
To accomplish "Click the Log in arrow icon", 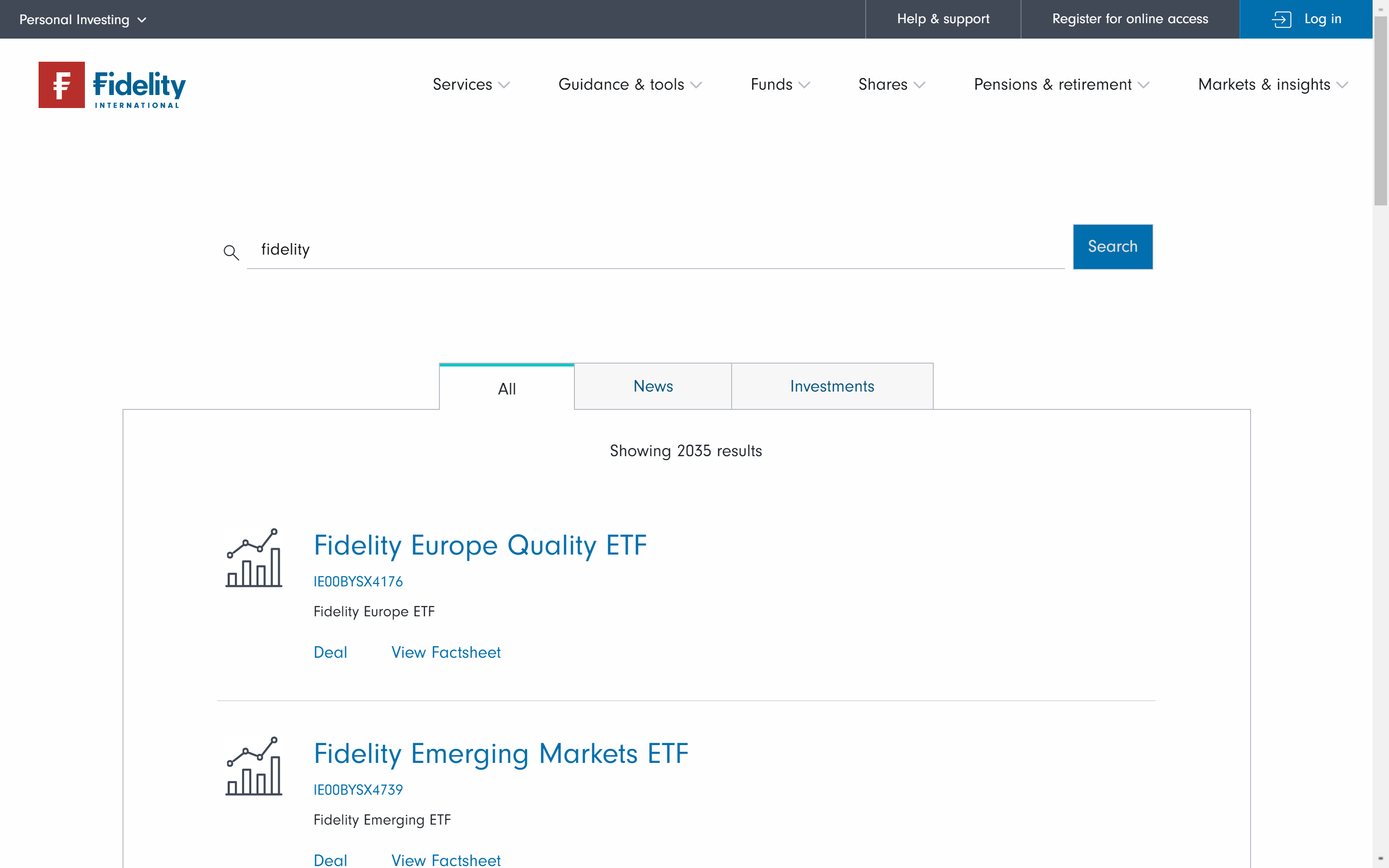I will (1281, 19).
